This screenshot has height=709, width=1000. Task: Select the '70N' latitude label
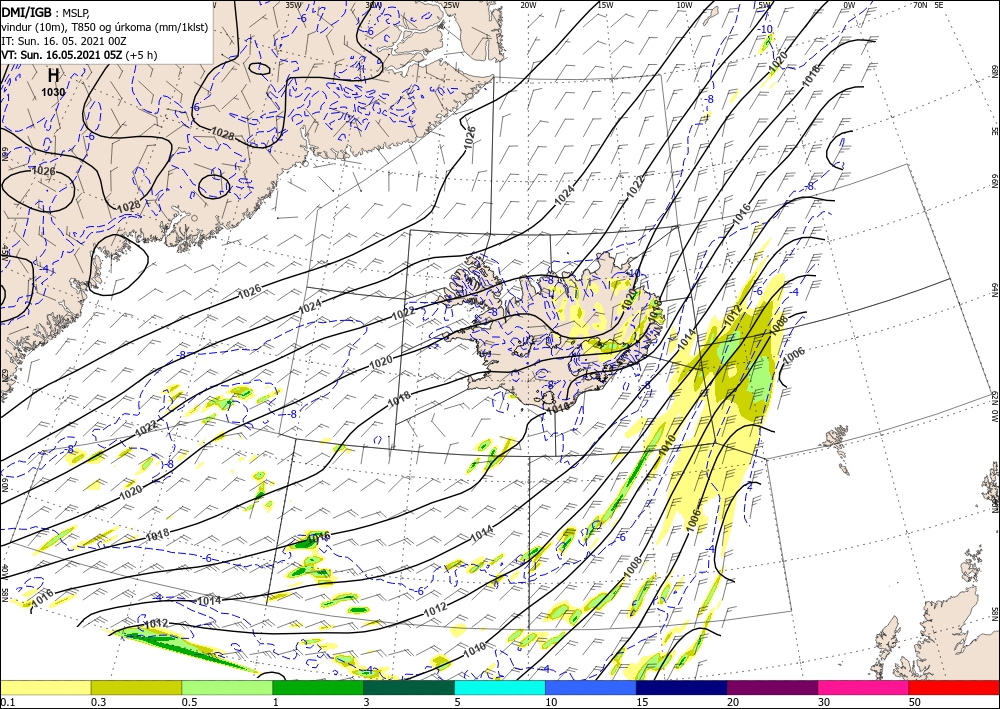tap(920, 5)
